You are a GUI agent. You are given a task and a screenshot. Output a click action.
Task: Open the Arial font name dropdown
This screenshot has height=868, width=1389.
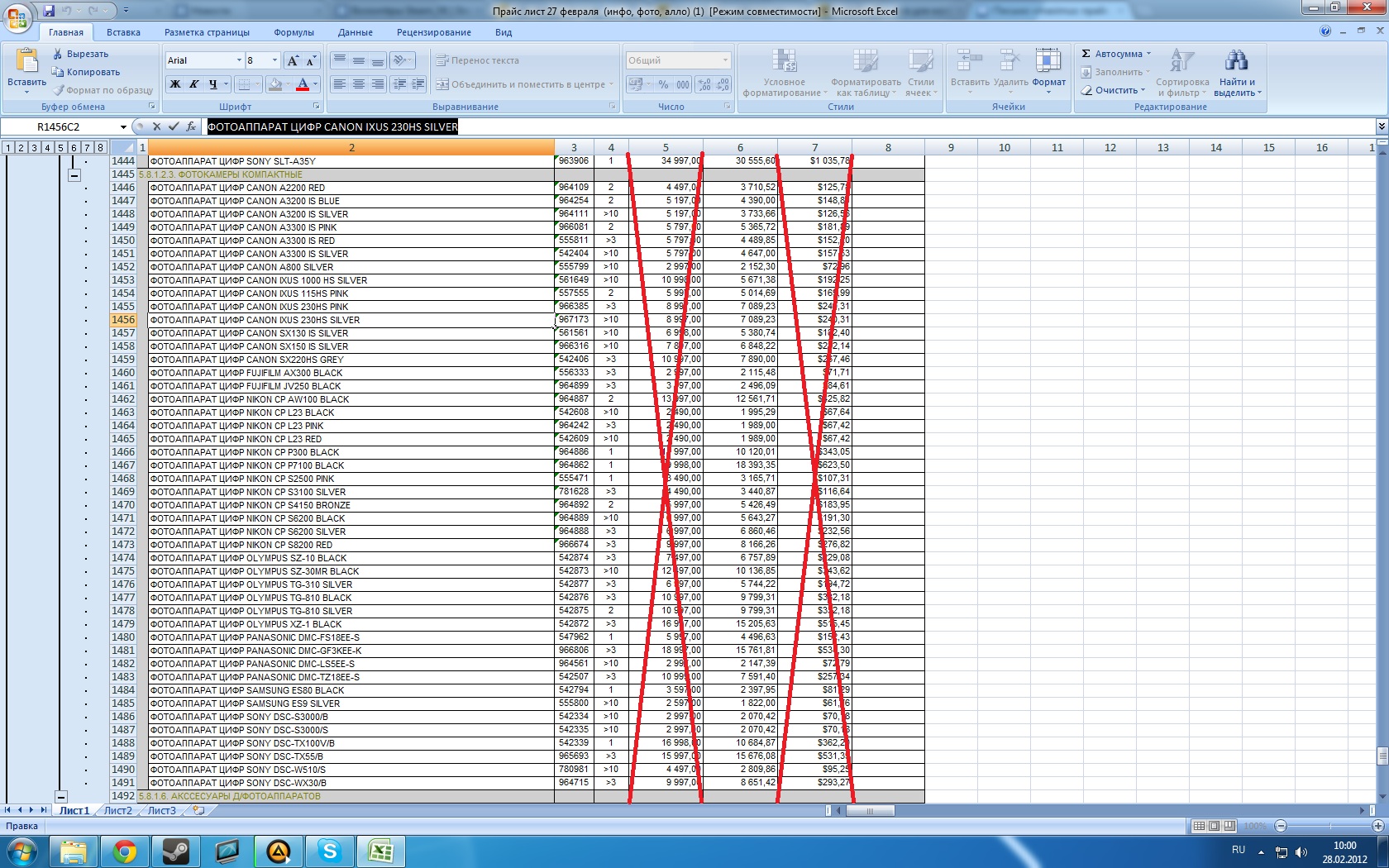240,60
